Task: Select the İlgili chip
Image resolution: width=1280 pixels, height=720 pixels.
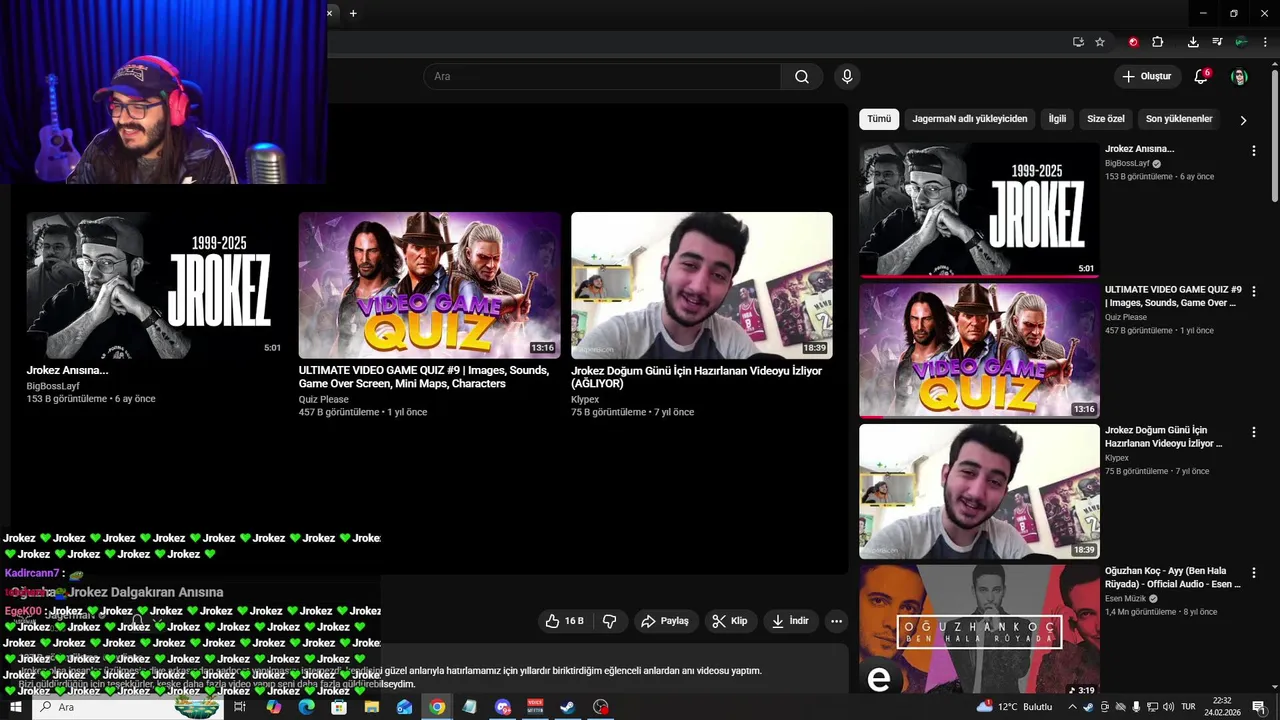Action: (x=1057, y=119)
